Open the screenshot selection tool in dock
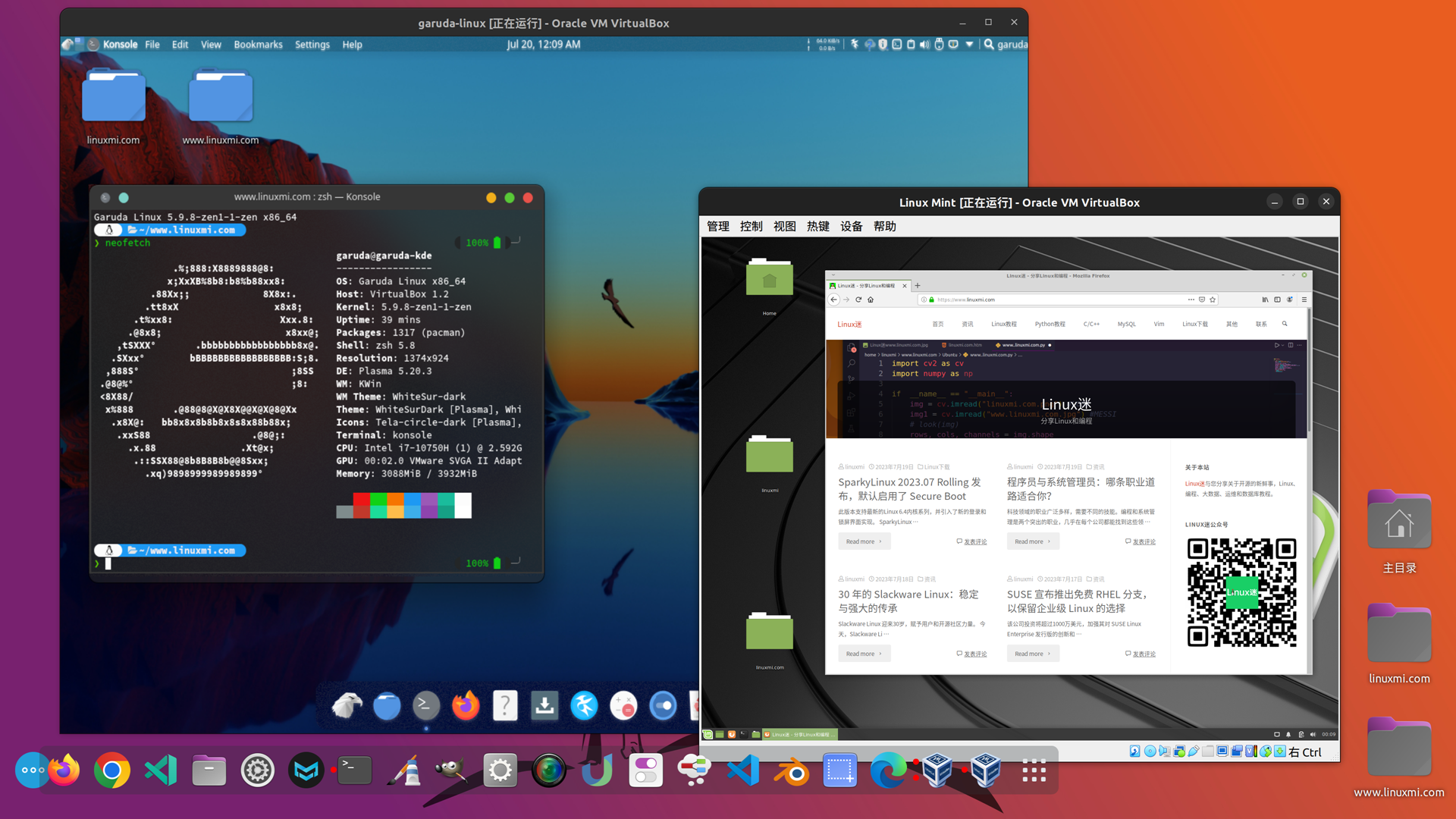This screenshot has width=1456, height=819. (839, 771)
